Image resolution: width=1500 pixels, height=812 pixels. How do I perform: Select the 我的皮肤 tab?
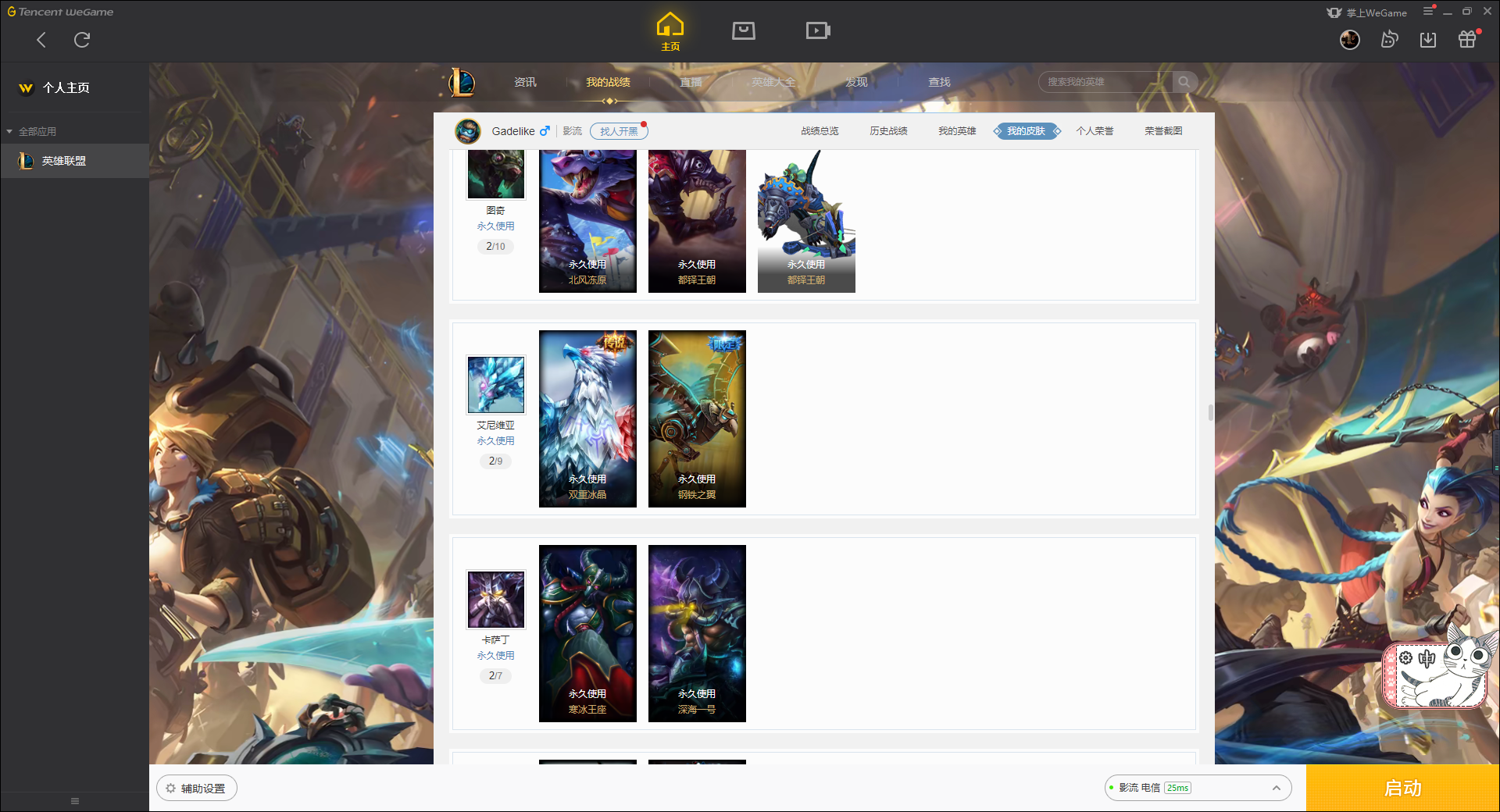coord(1027,131)
